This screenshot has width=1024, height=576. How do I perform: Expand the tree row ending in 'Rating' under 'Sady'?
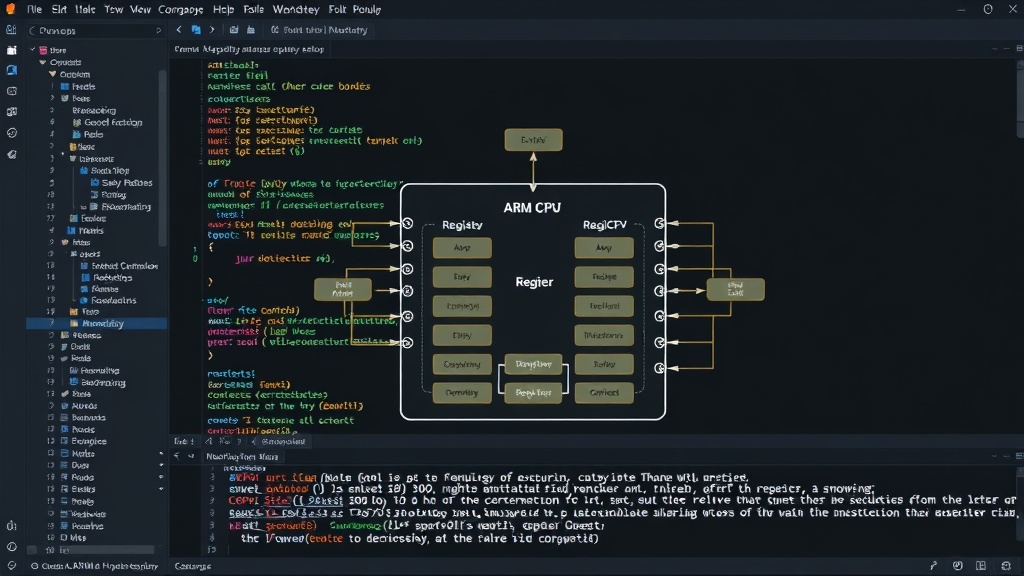(x=84, y=206)
